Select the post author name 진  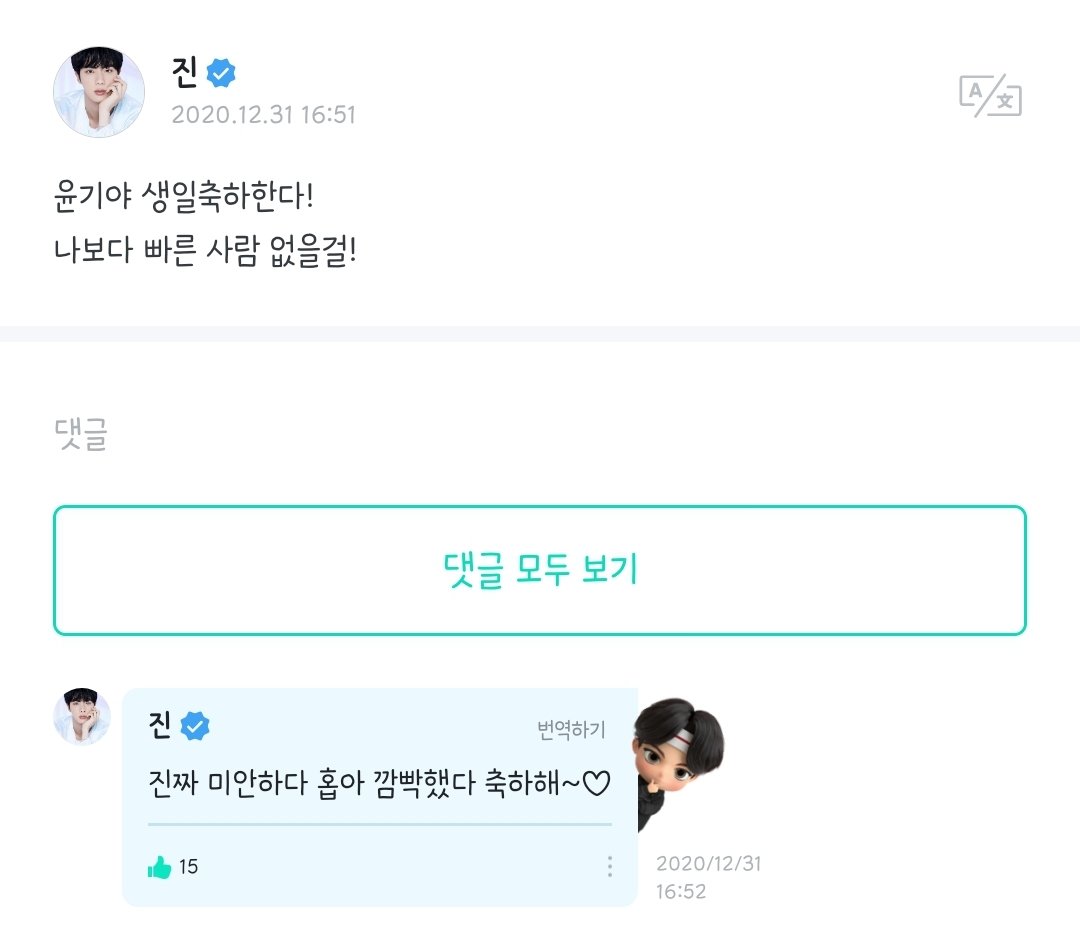coord(185,73)
